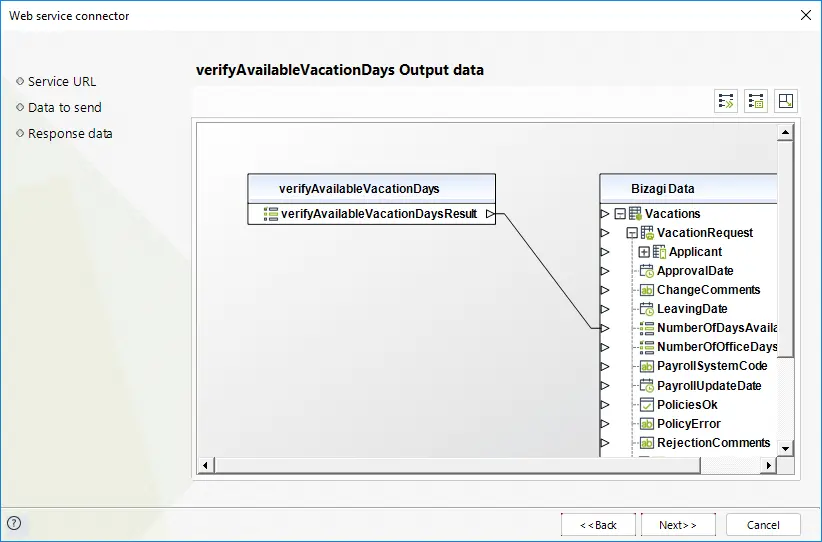
Task: Select the PolicyError attribute
Action: 688,424
